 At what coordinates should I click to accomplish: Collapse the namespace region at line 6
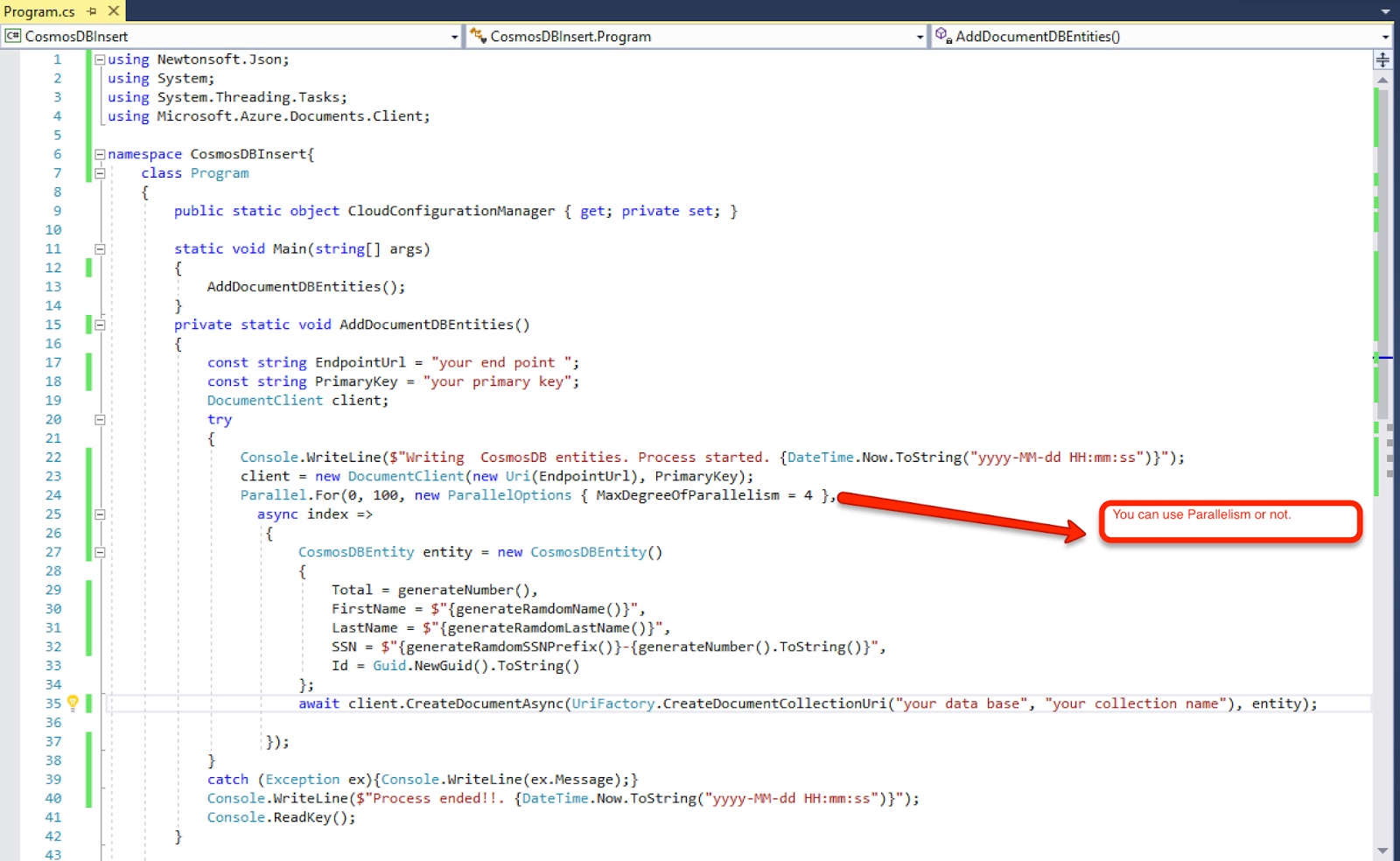click(99, 153)
